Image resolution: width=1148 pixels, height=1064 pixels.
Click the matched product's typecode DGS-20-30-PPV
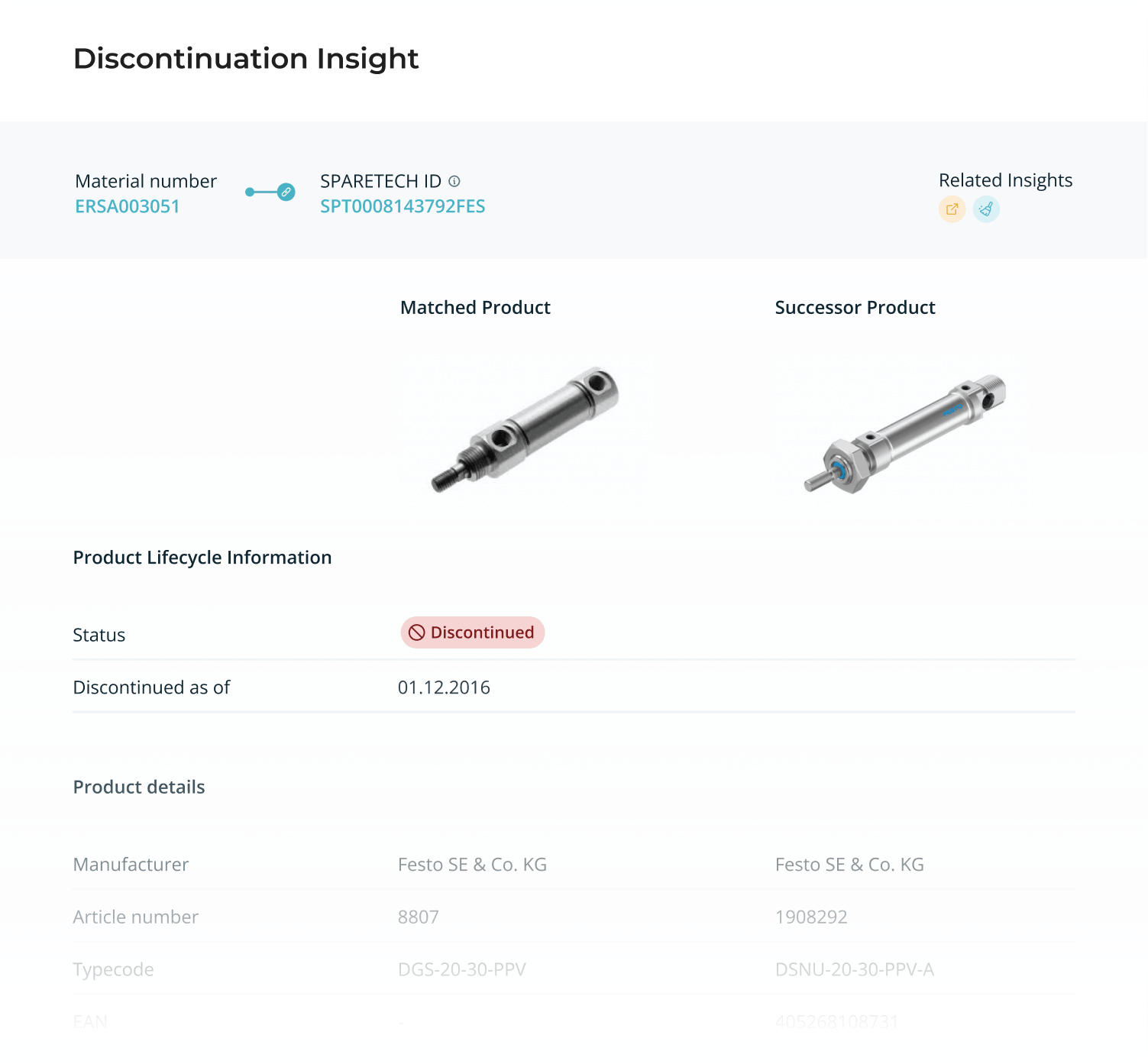coord(461,969)
